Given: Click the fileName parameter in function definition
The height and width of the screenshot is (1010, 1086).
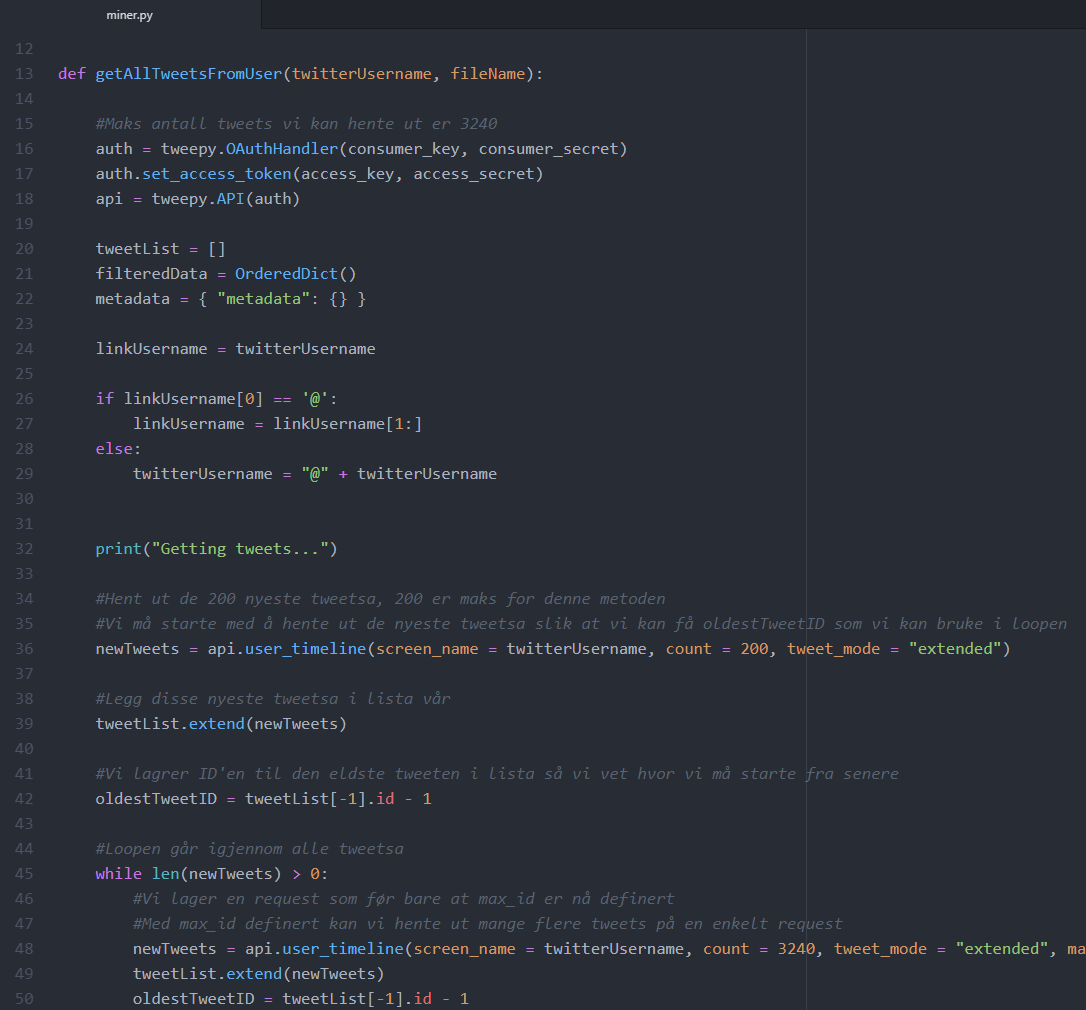Looking at the screenshot, I should (487, 74).
